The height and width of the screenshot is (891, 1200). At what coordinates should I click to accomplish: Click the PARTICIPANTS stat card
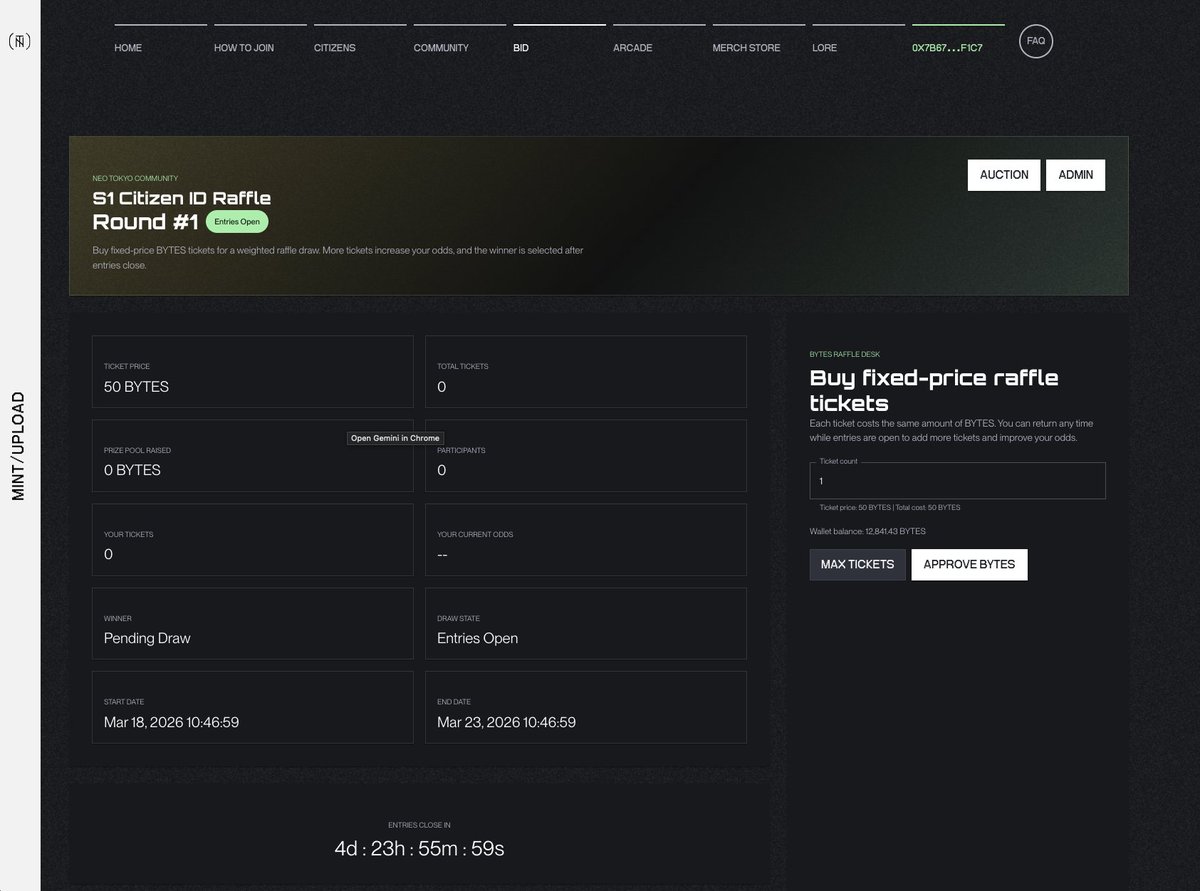click(586, 455)
